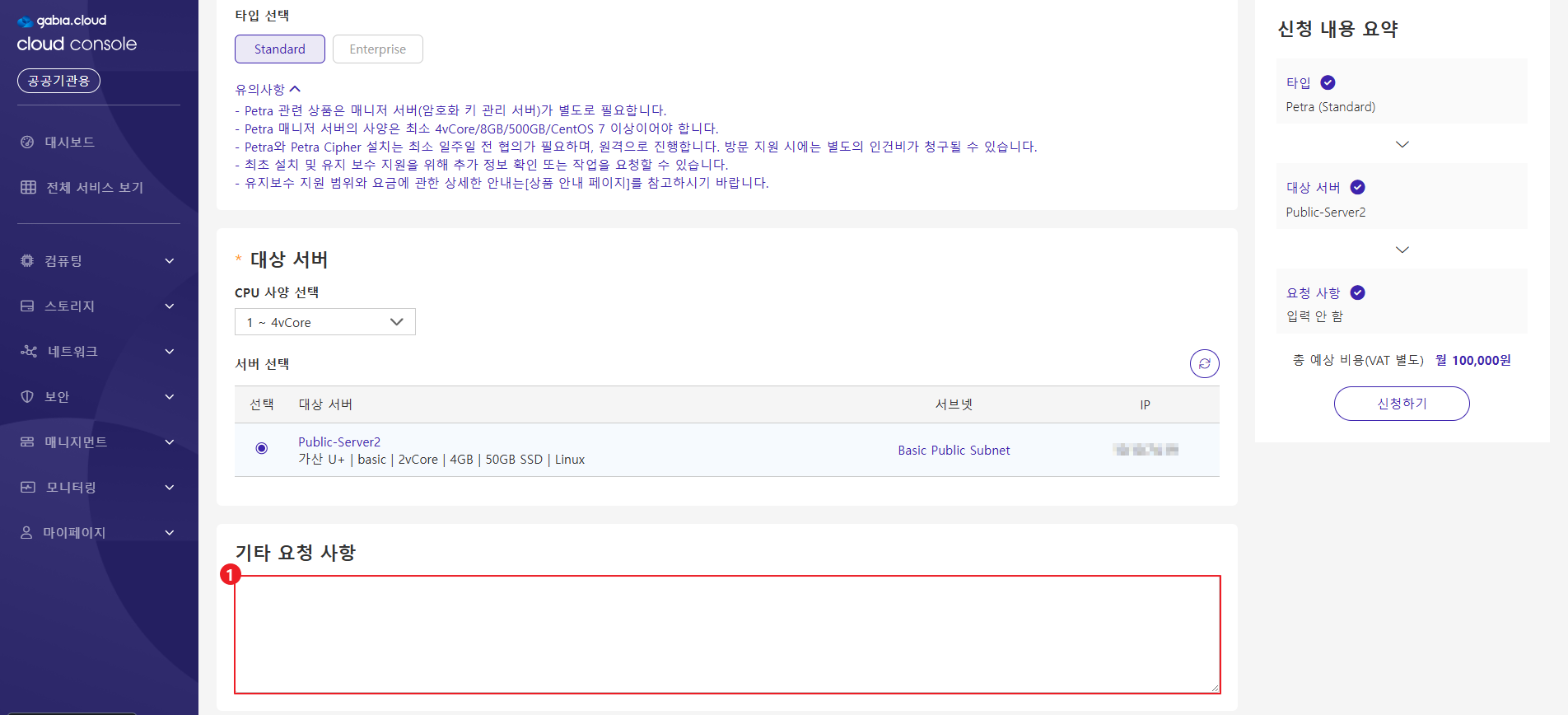Image resolution: width=1568 pixels, height=715 pixels.
Task: Open the 스토리지 menu label
Action: coord(69,306)
